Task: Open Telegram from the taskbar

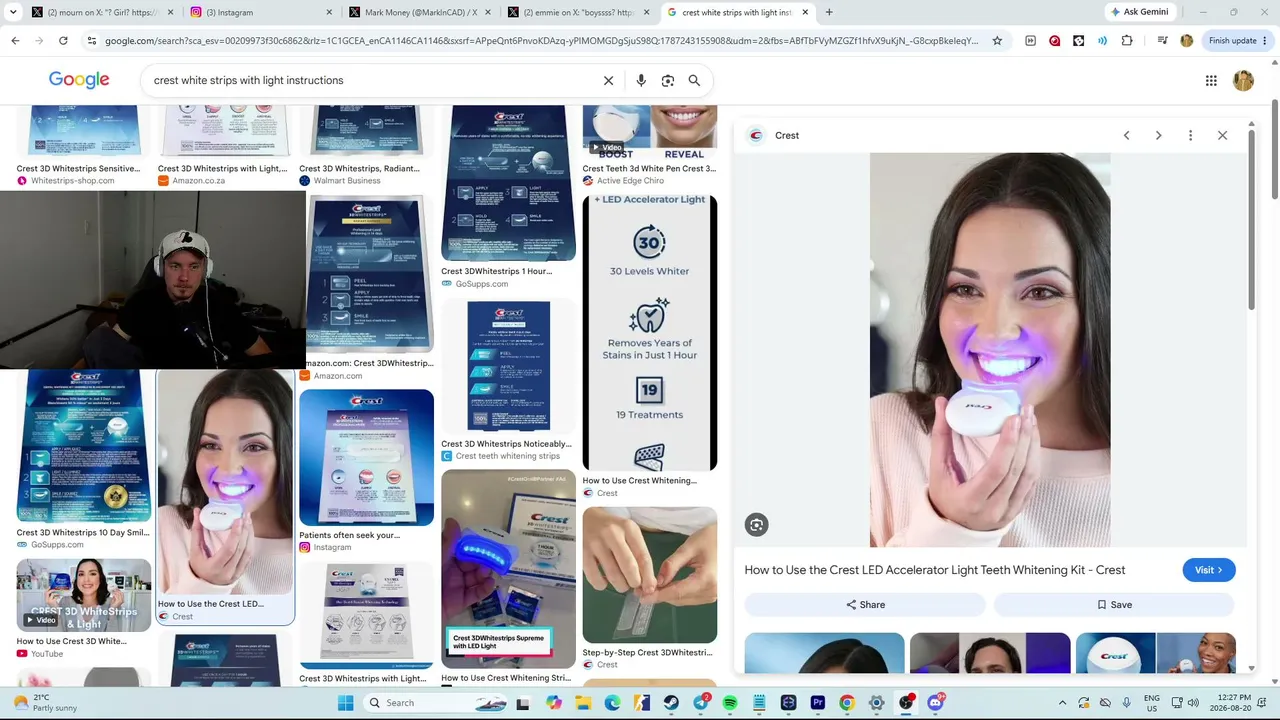Action: click(700, 703)
